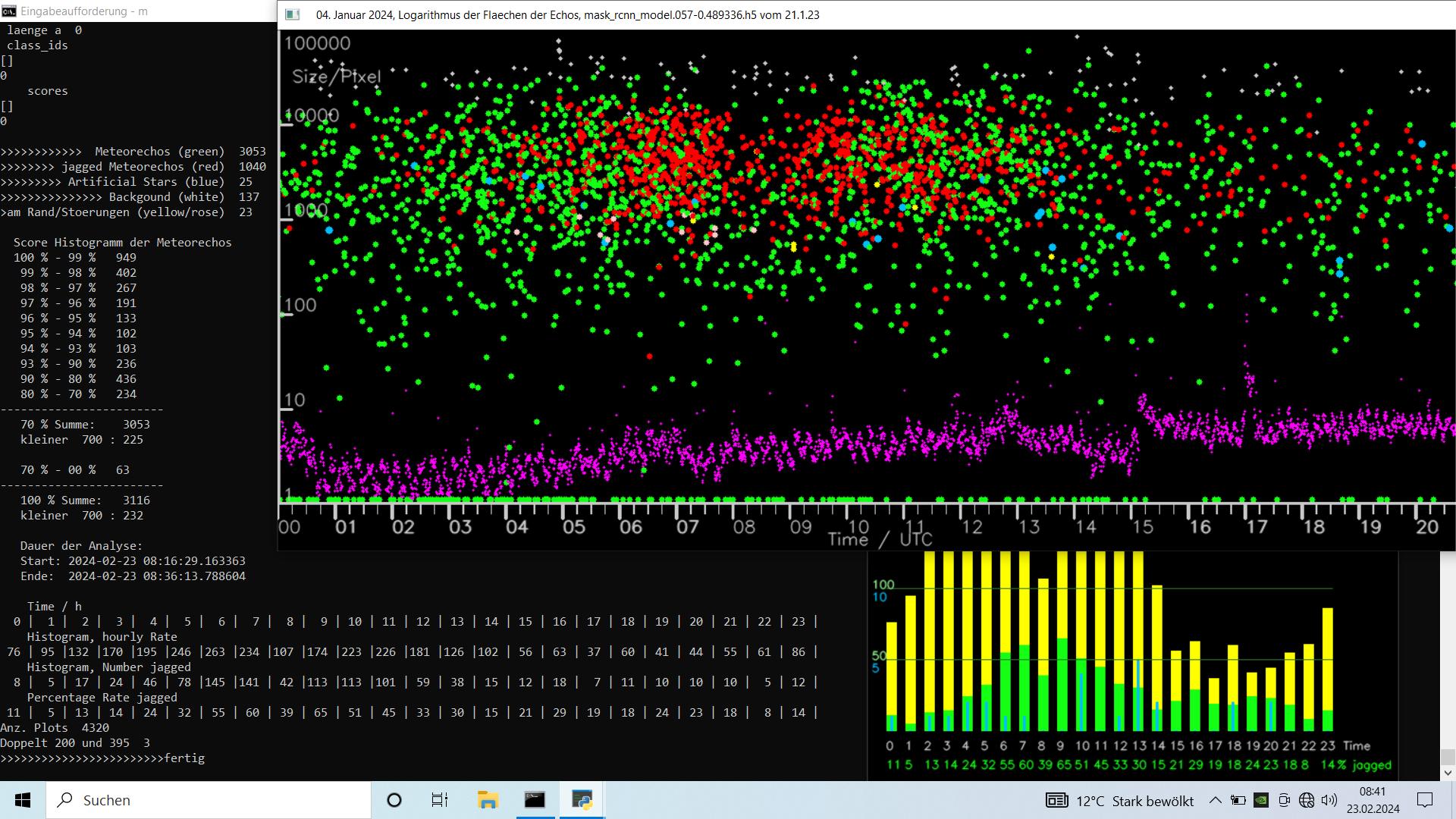Click the plot window title bar icon
The image size is (1456, 819).
(293, 14)
